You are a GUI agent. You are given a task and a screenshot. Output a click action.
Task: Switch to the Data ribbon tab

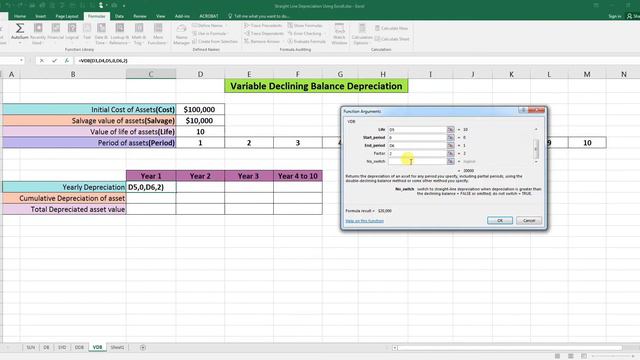pos(119,16)
